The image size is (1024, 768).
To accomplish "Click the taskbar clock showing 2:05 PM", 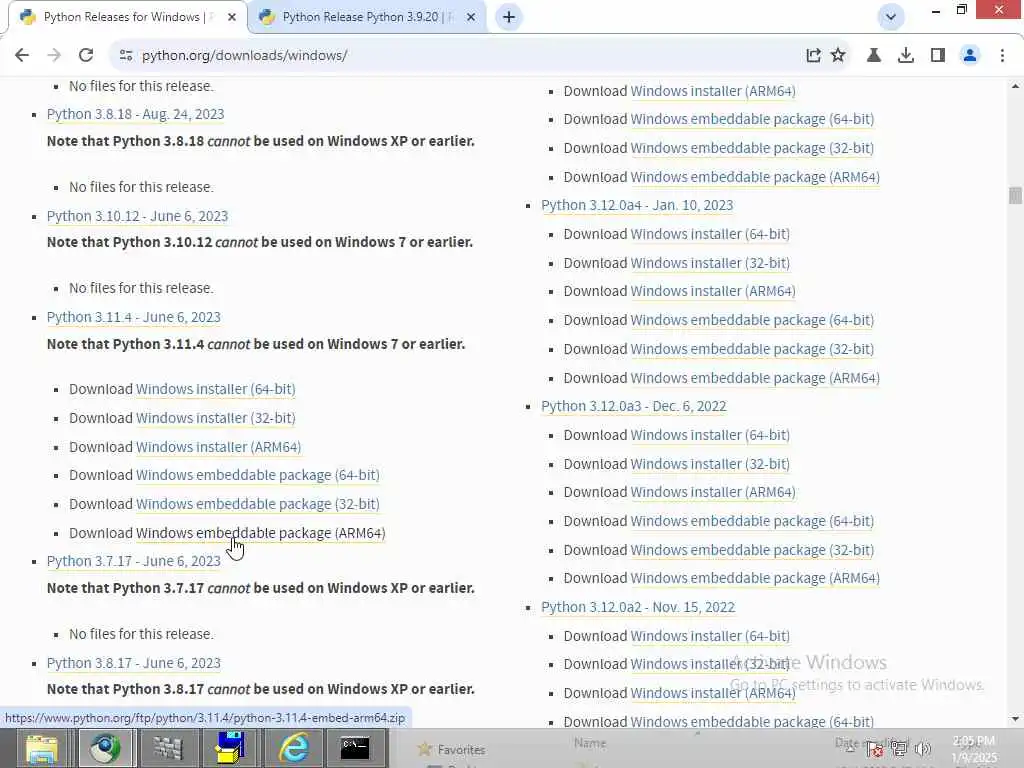I will [974, 749].
